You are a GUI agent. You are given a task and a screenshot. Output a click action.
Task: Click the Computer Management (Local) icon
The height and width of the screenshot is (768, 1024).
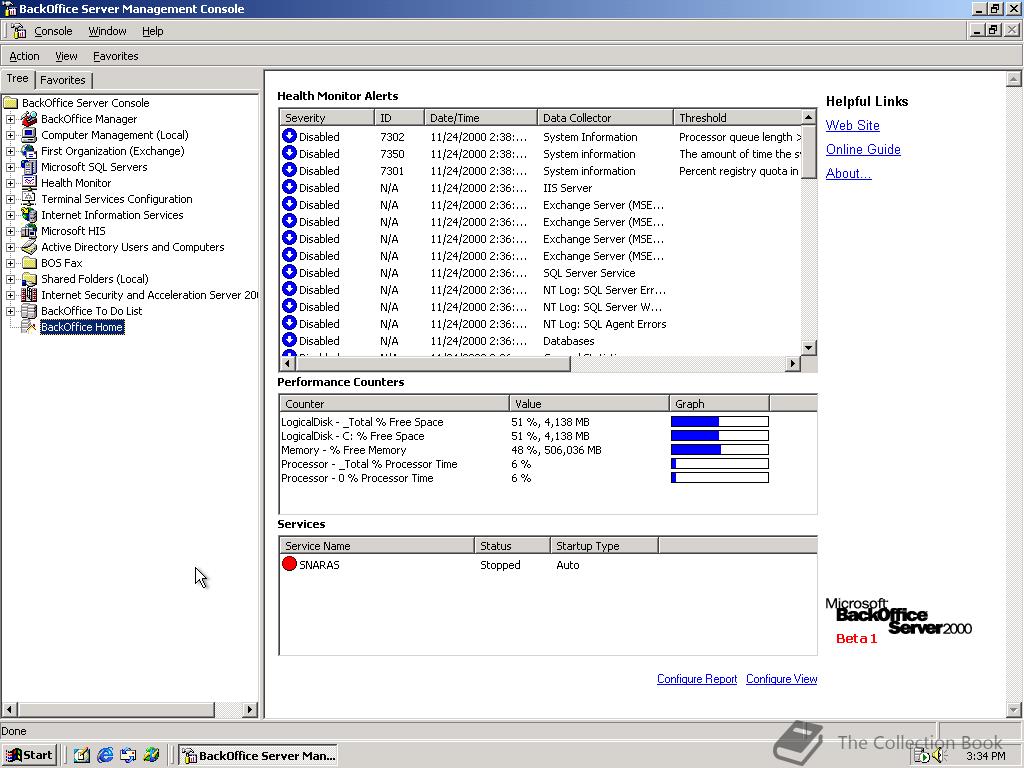[x=29, y=135]
